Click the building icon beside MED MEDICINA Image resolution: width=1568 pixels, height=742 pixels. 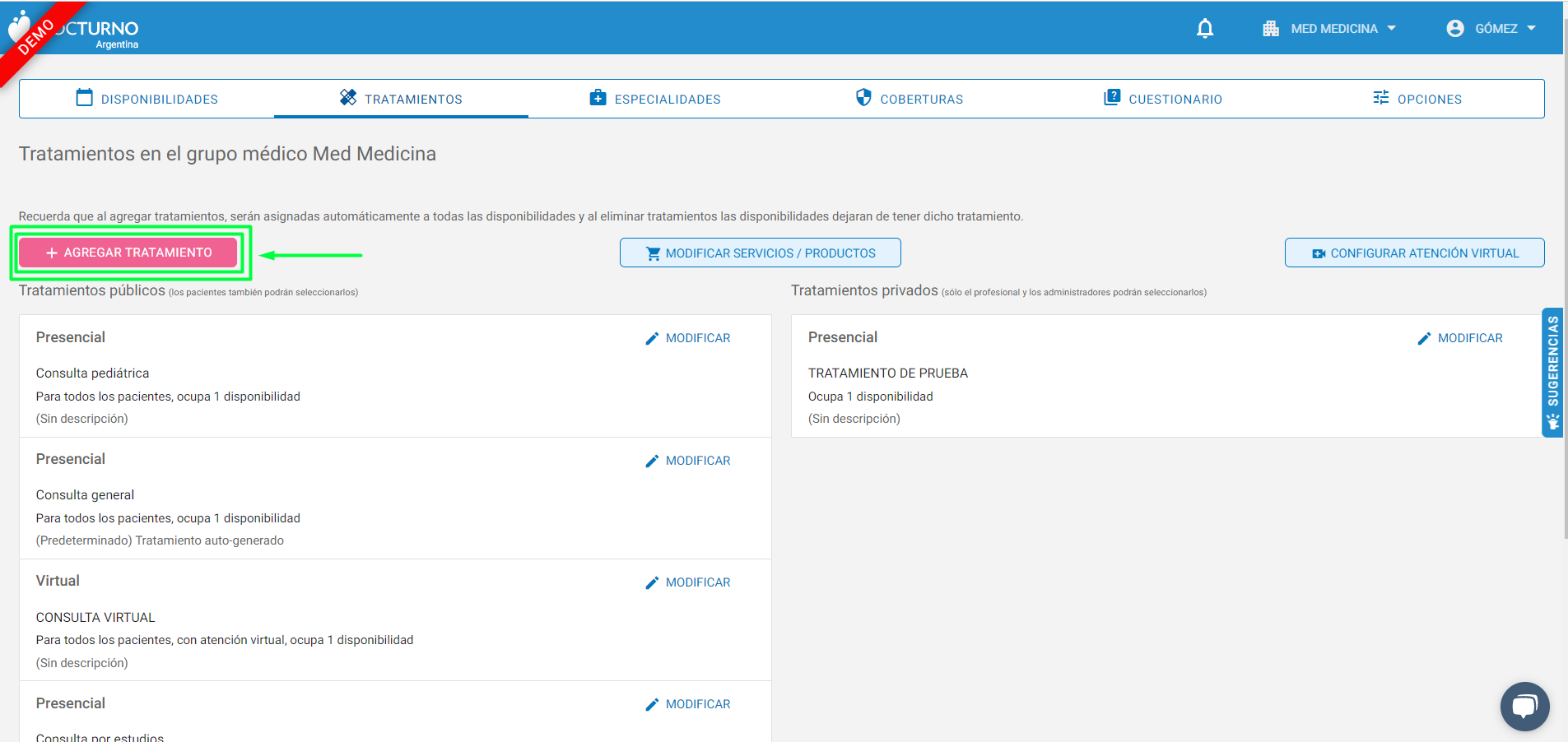click(1271, 29)
